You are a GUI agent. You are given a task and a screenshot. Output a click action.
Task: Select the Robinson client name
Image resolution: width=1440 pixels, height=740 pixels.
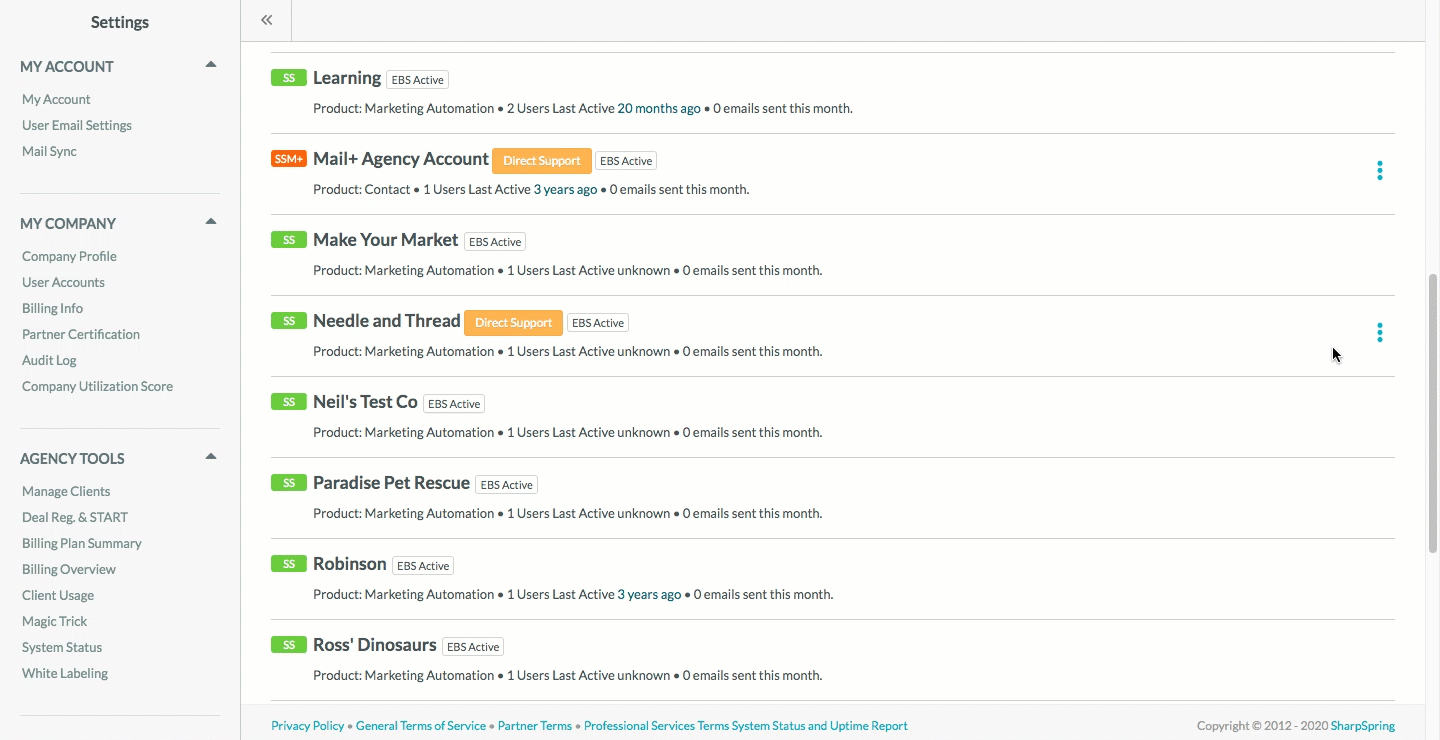[350, 564]
